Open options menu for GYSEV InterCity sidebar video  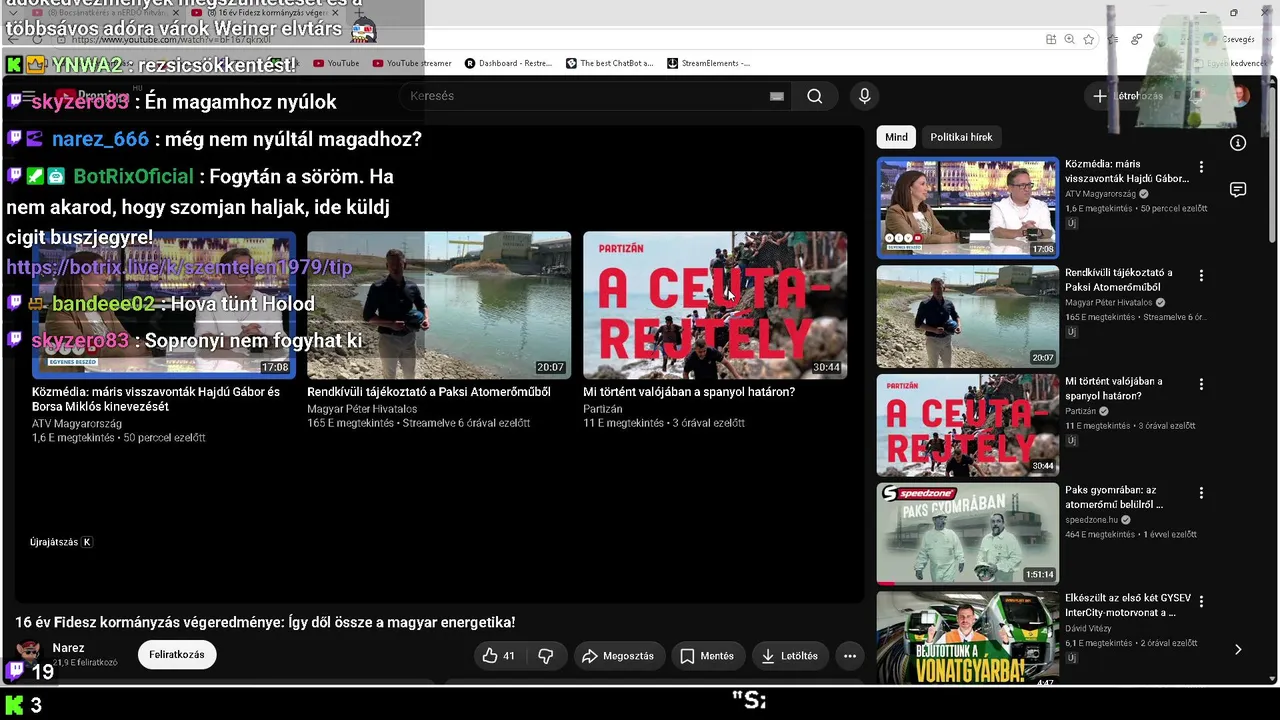[x=1201, y=602]
